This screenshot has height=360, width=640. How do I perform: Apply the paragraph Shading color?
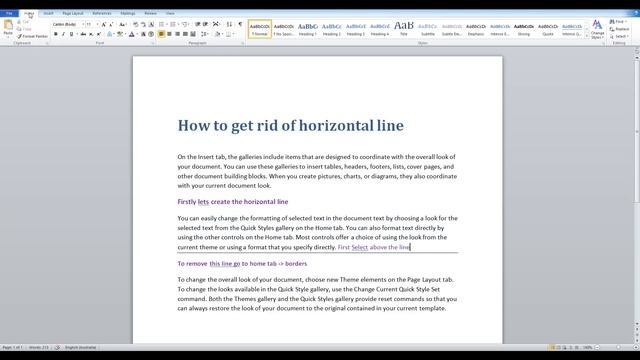point(217,34)
